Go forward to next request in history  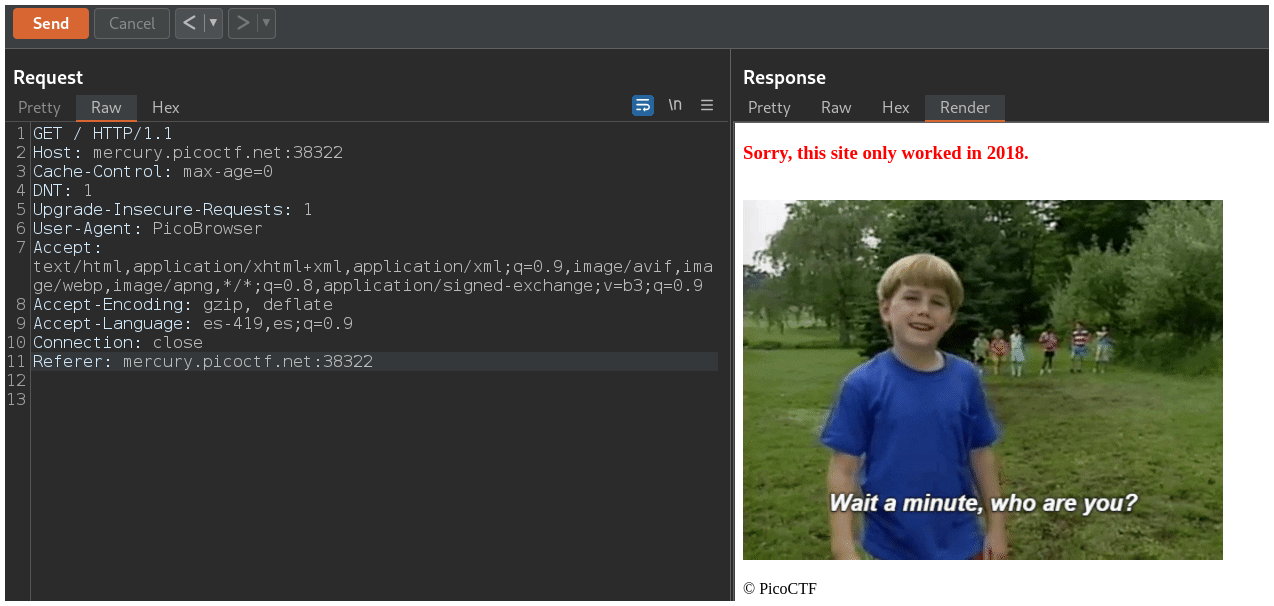click(x=243, y=23)
